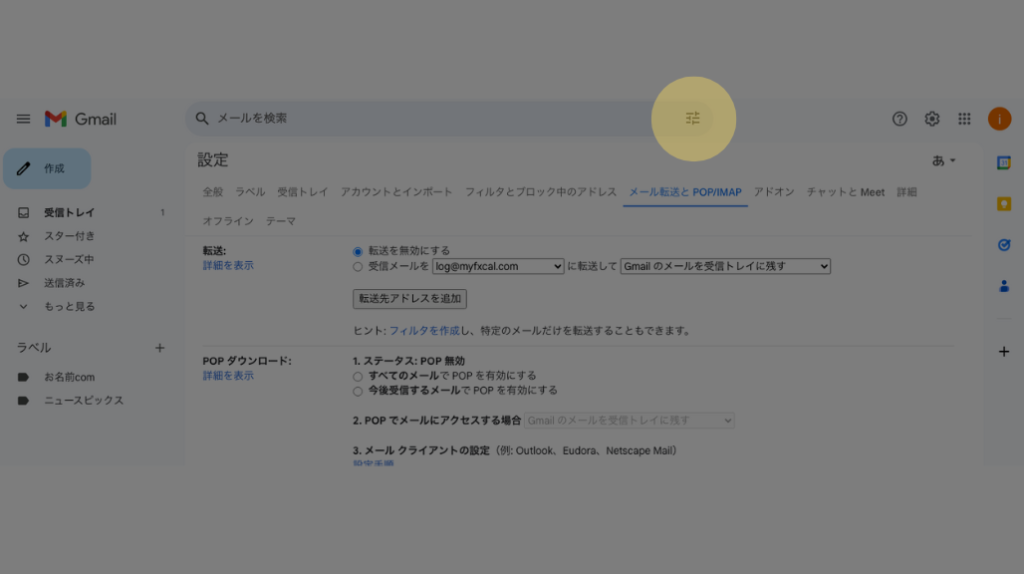Switch to the フィルタとブロック中のアドレス tab
Screen dimensions: 1024x574
click(x=540, y=192)
